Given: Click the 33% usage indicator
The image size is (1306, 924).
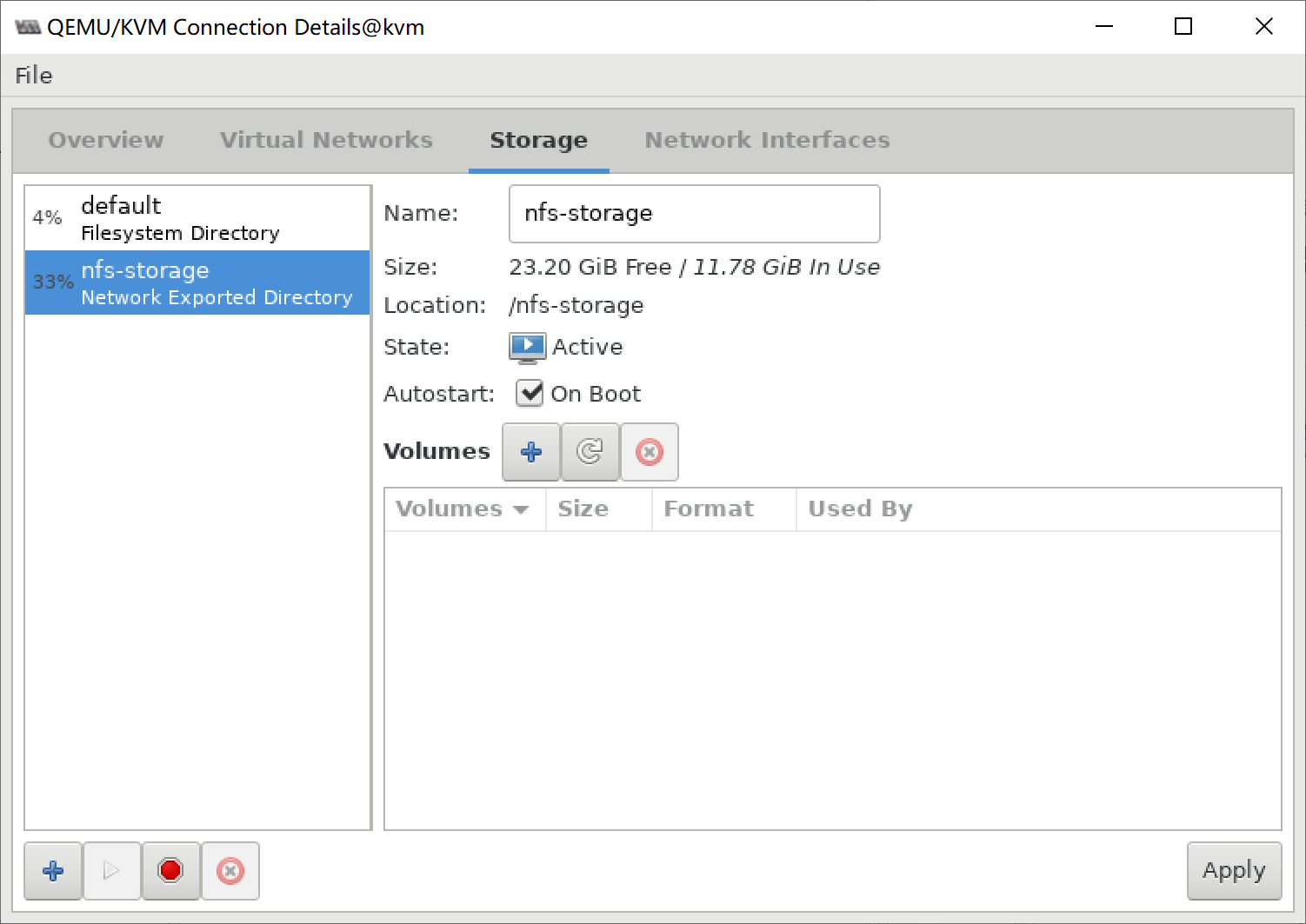Looking at the screenshot, I should 53,283.
